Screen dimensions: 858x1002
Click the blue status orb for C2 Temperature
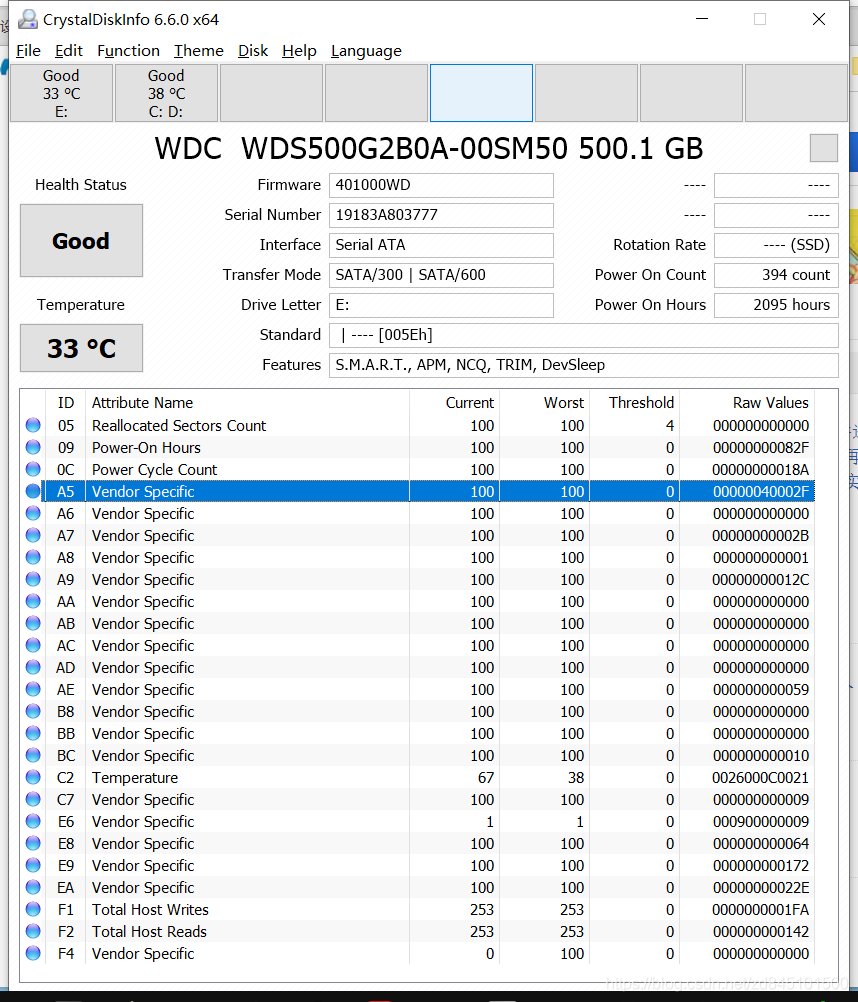click(33, 777)
